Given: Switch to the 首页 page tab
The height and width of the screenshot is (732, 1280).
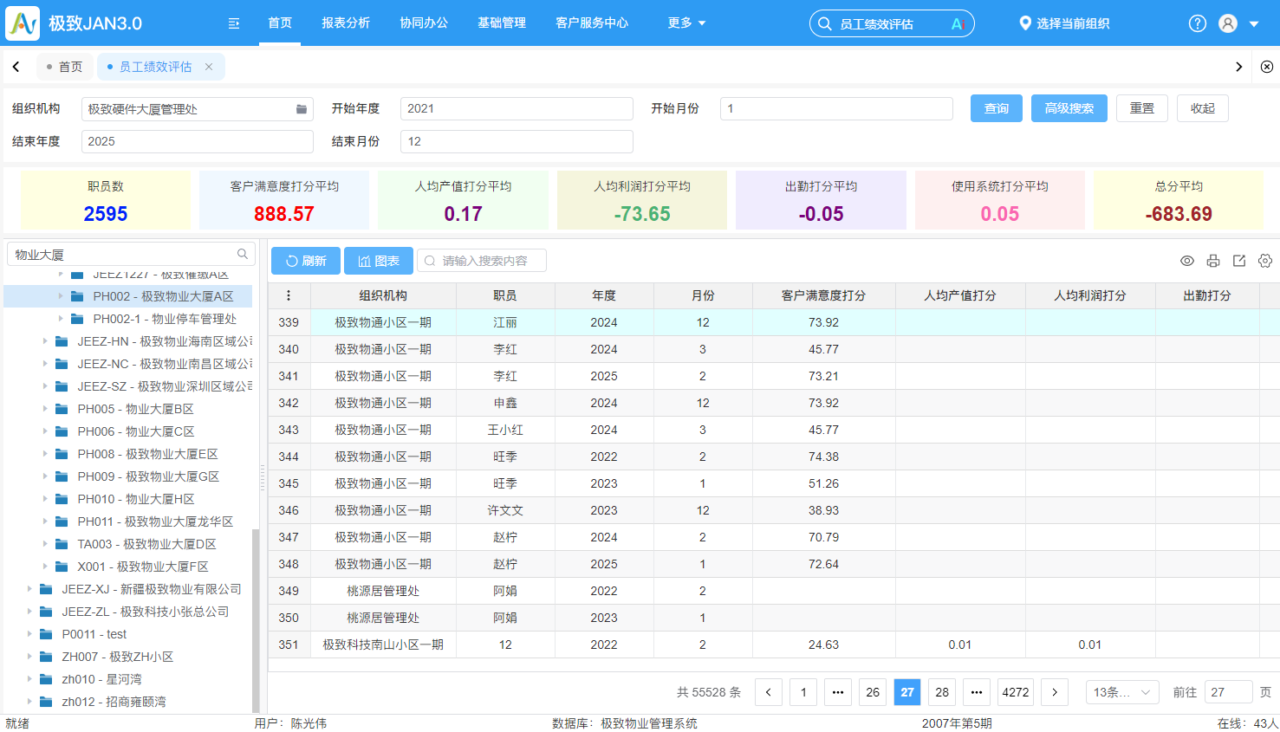Looking at the screenshot, I should (x=65, y=67).
